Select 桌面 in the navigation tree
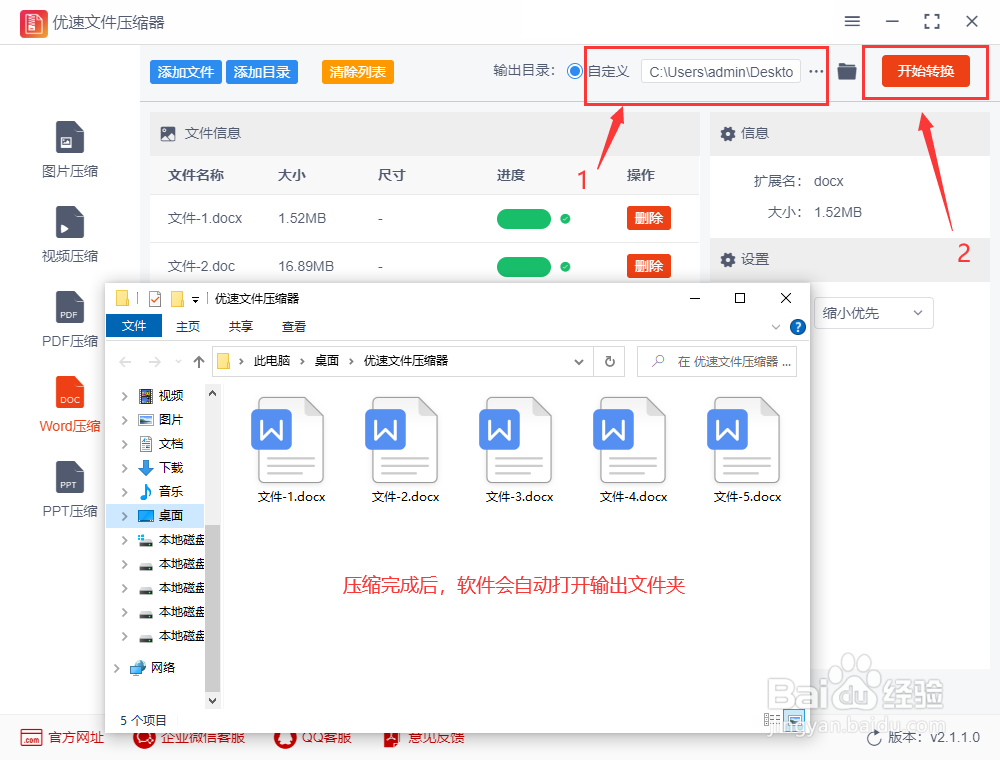Image resolution: width=1000 pixels, height=760 pixels. (x=170, y=516)
